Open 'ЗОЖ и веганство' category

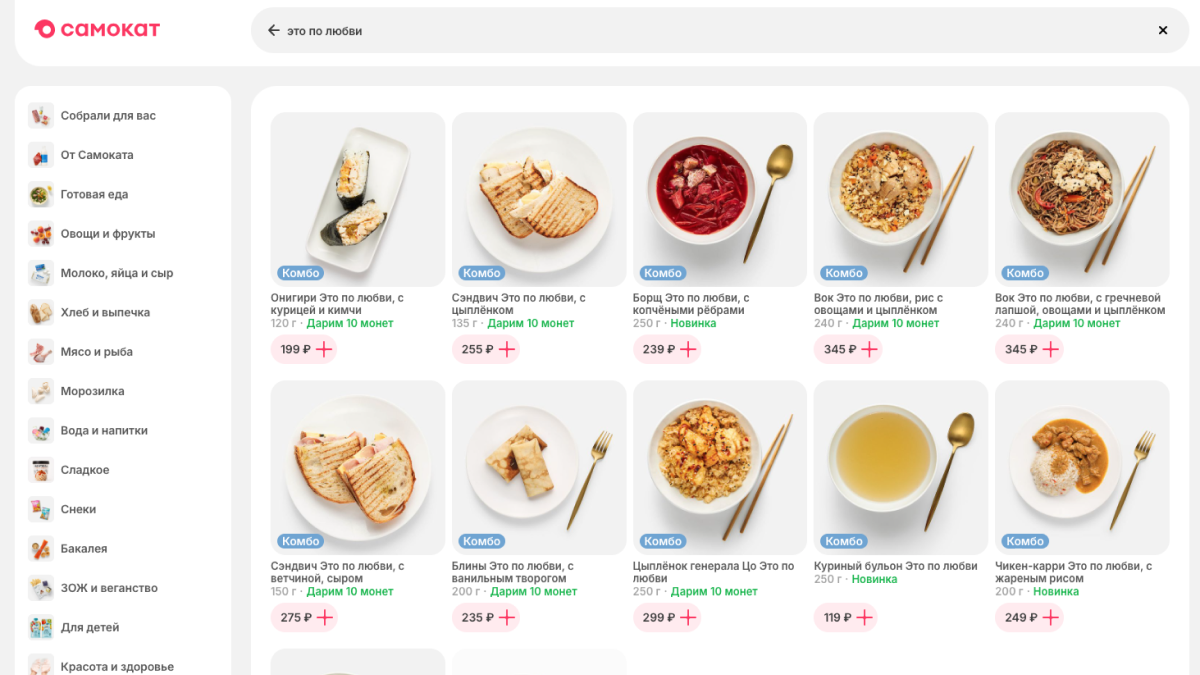coord(109,588)
